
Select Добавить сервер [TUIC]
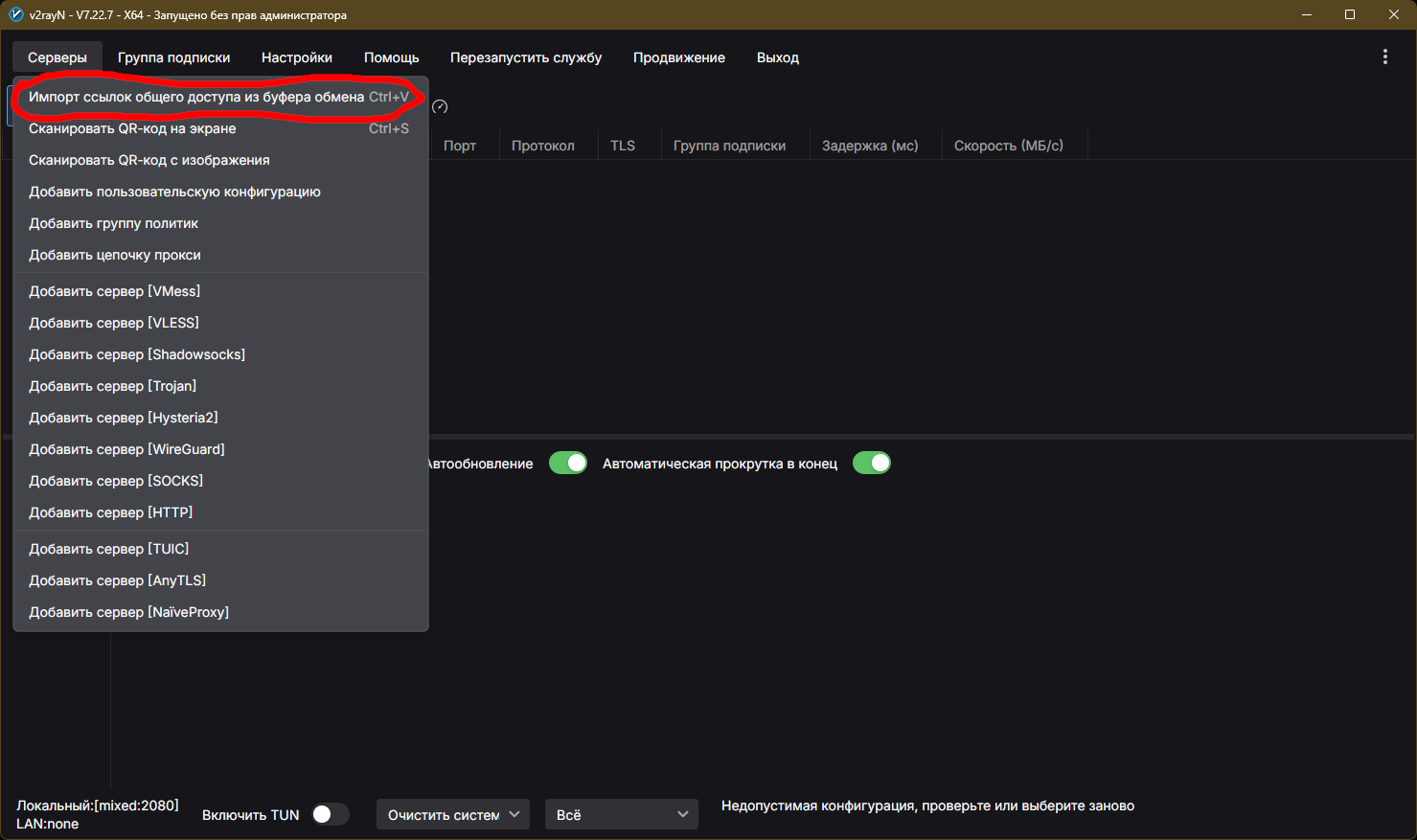(220, 549)
